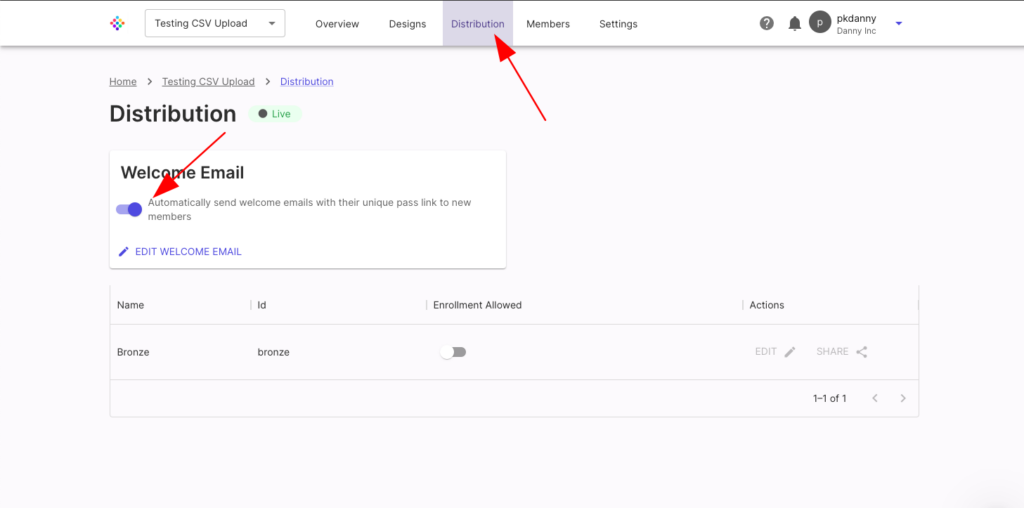
Task: Go to previous page arrow in table
Action: pyautogui.click(x=875, y=398)
